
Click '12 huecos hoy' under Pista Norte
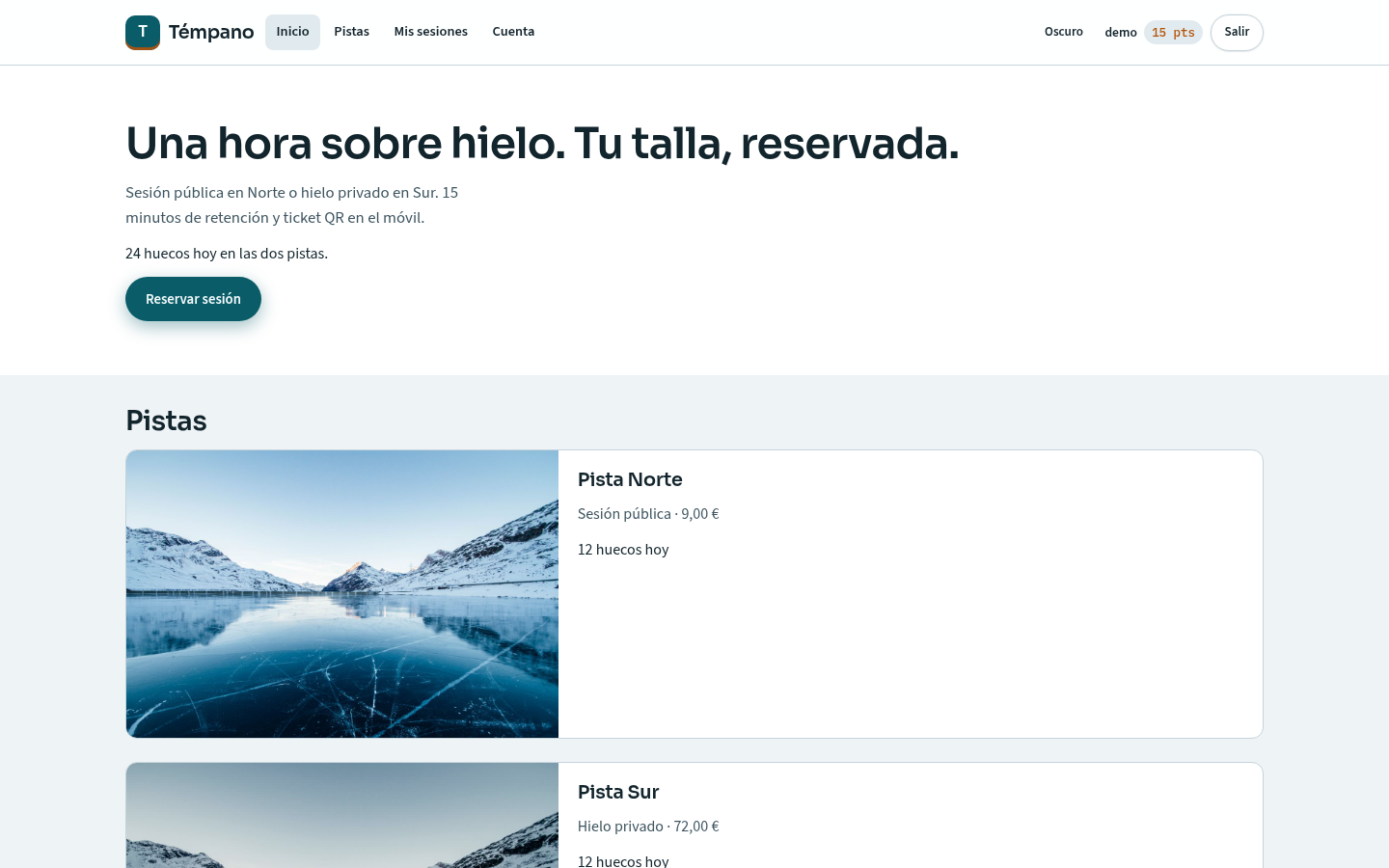pos(623,550)
